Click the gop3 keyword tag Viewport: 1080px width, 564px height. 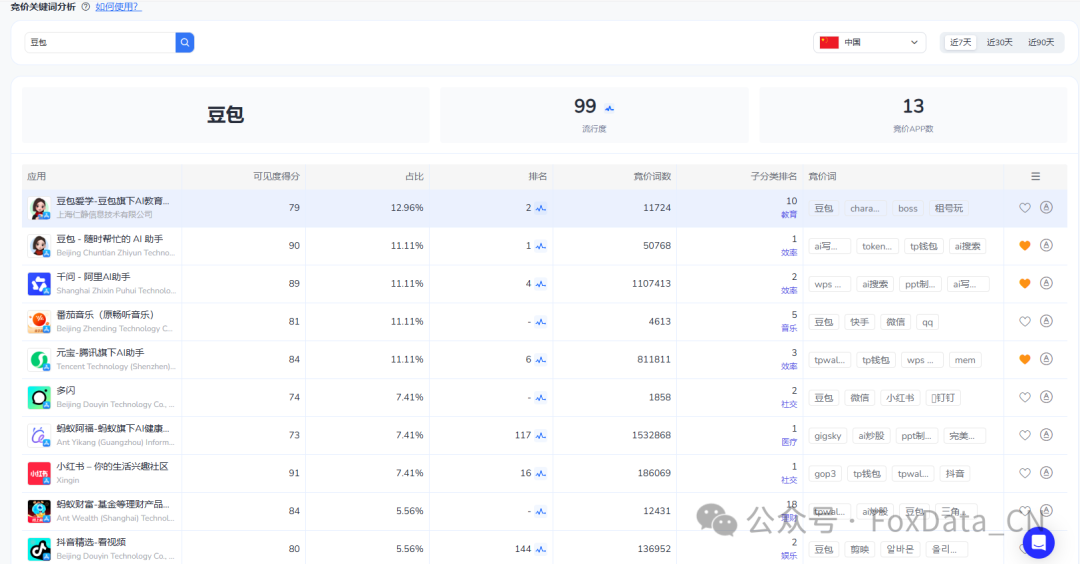pos(824,474)
